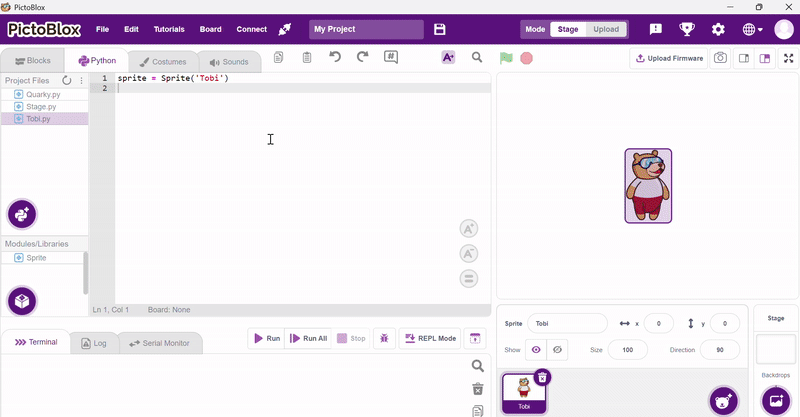Delete Tobi sprite with trash badge
The image size is (800, 417).
point(541,377)
